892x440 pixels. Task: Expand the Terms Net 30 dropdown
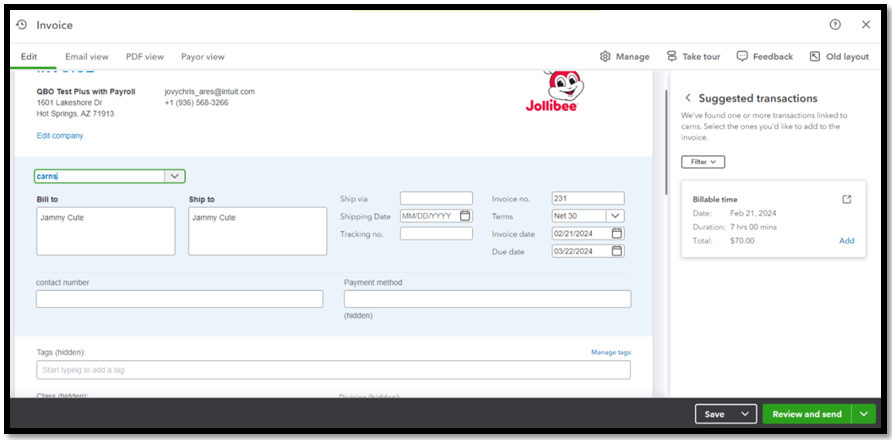point(615,216)
